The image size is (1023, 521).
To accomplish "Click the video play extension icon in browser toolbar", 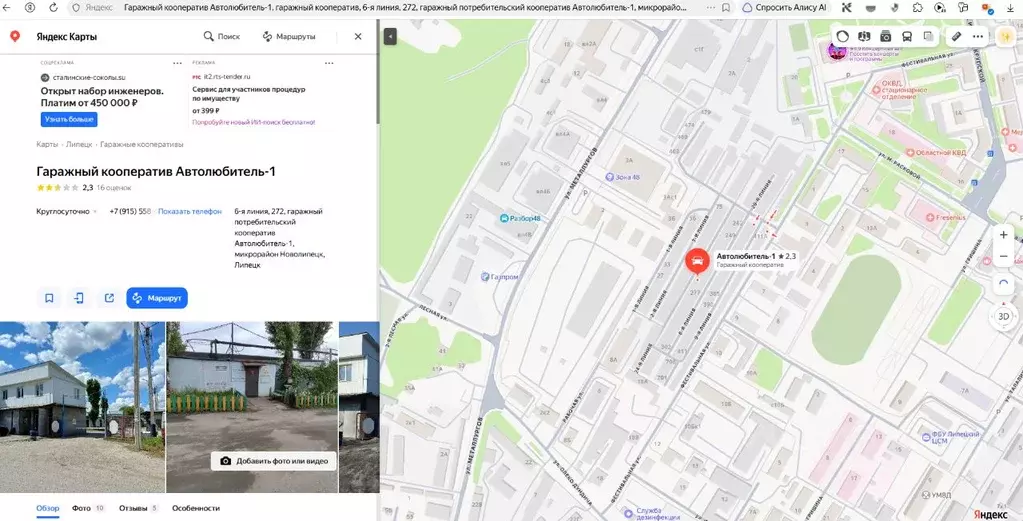I will point(939,8).
